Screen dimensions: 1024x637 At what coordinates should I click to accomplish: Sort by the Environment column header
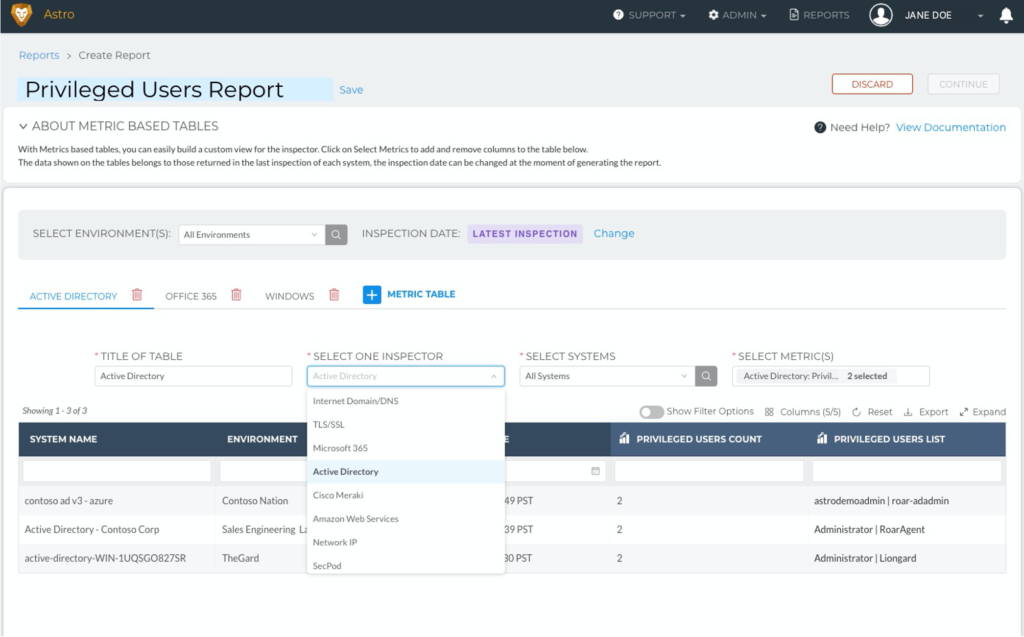[262, 439]
